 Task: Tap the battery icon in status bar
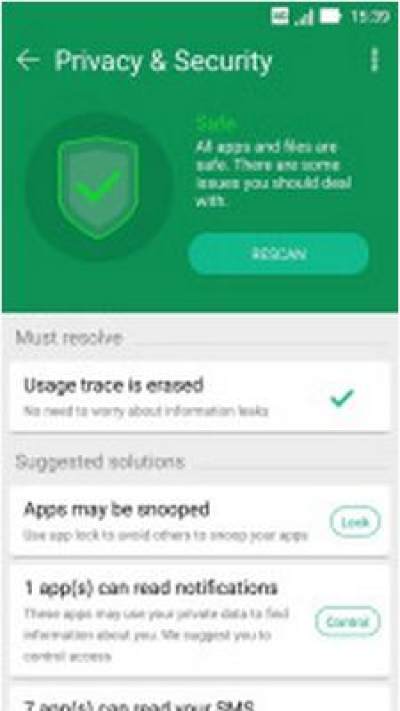331,17
